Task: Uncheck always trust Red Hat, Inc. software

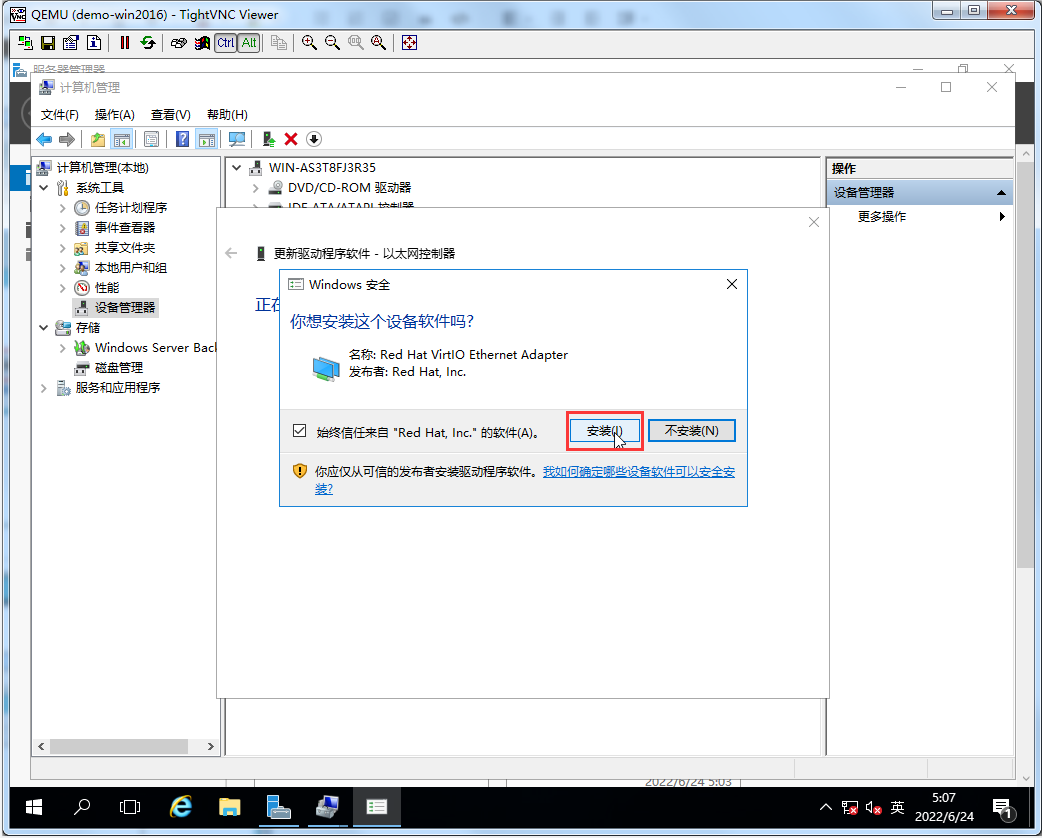Action: click(300, 431)
